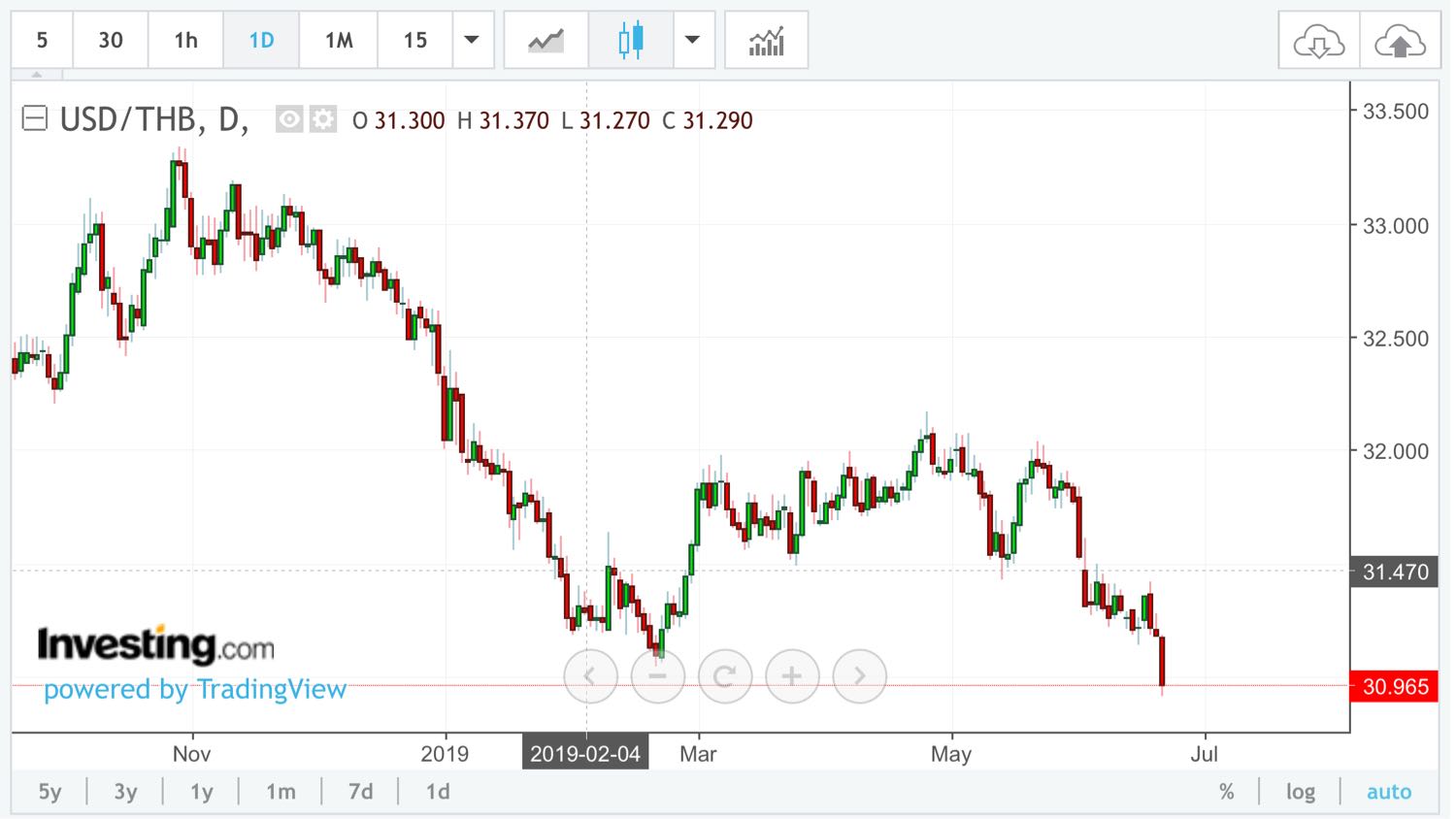Open the indicators chart icon
Screen dimensions: 1456x819
[766, 41]
